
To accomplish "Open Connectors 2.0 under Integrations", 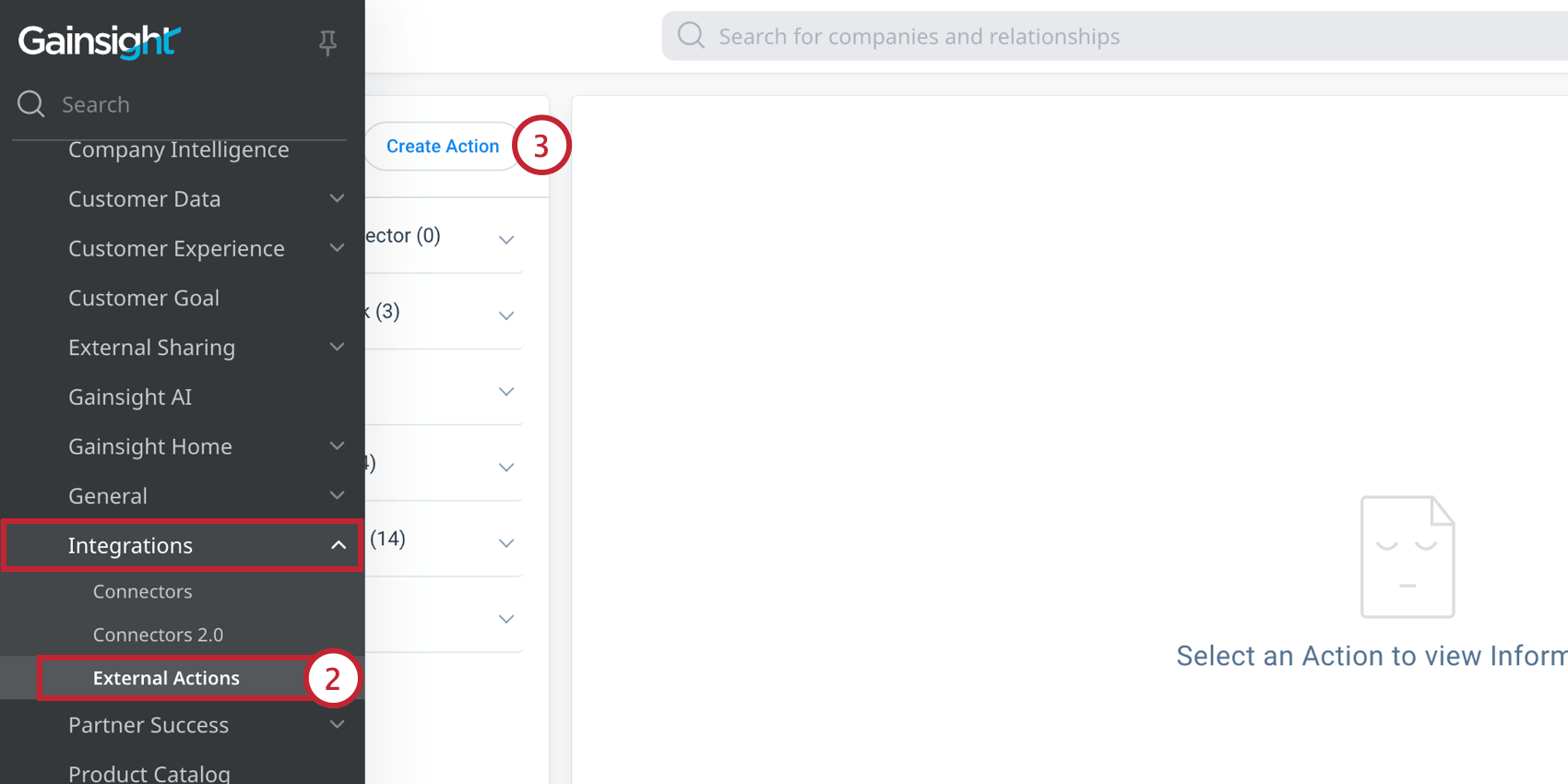I will pyautogui.click(x=158, y=635).
